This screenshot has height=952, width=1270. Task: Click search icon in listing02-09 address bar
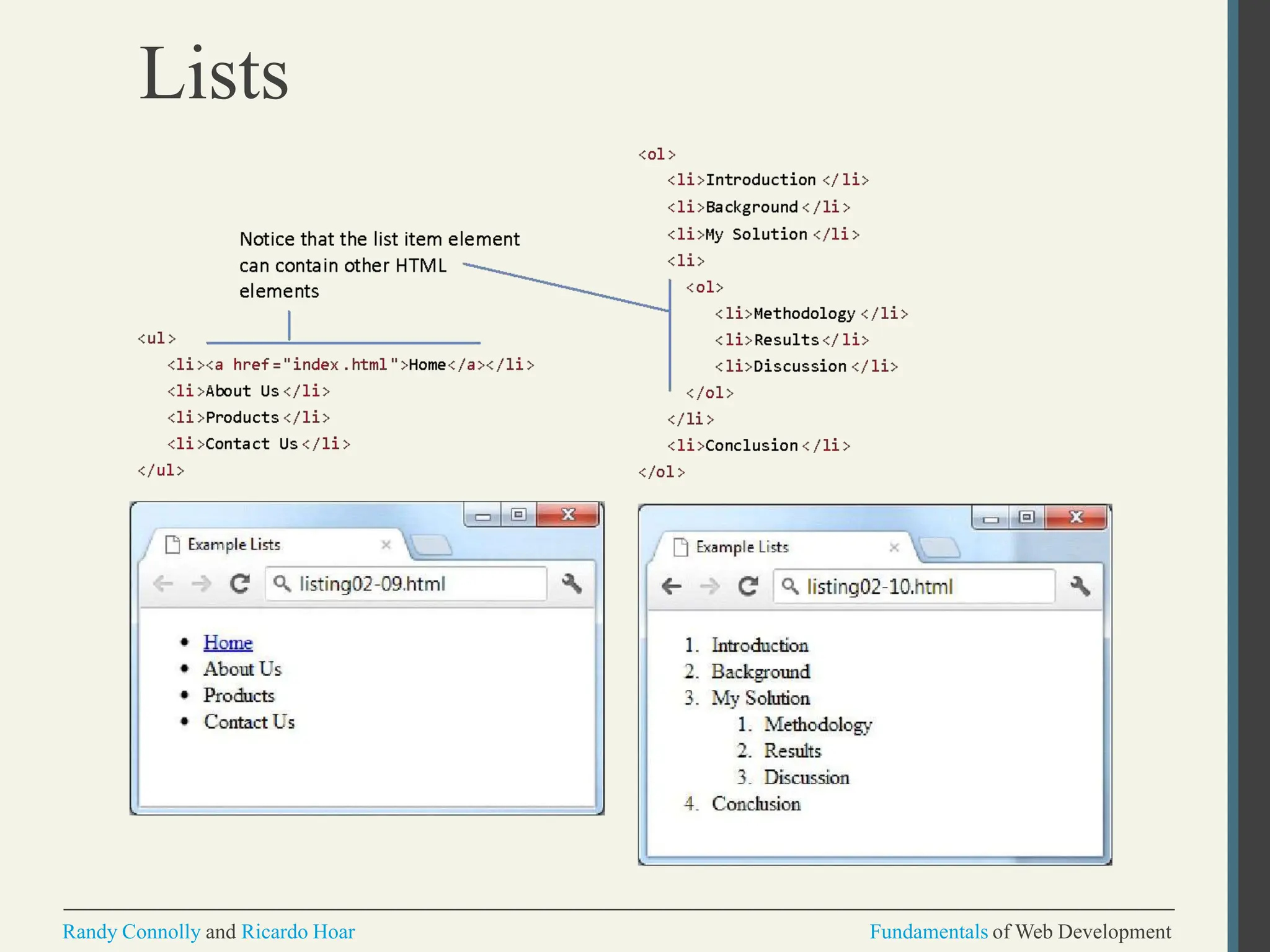click(282, 583)
